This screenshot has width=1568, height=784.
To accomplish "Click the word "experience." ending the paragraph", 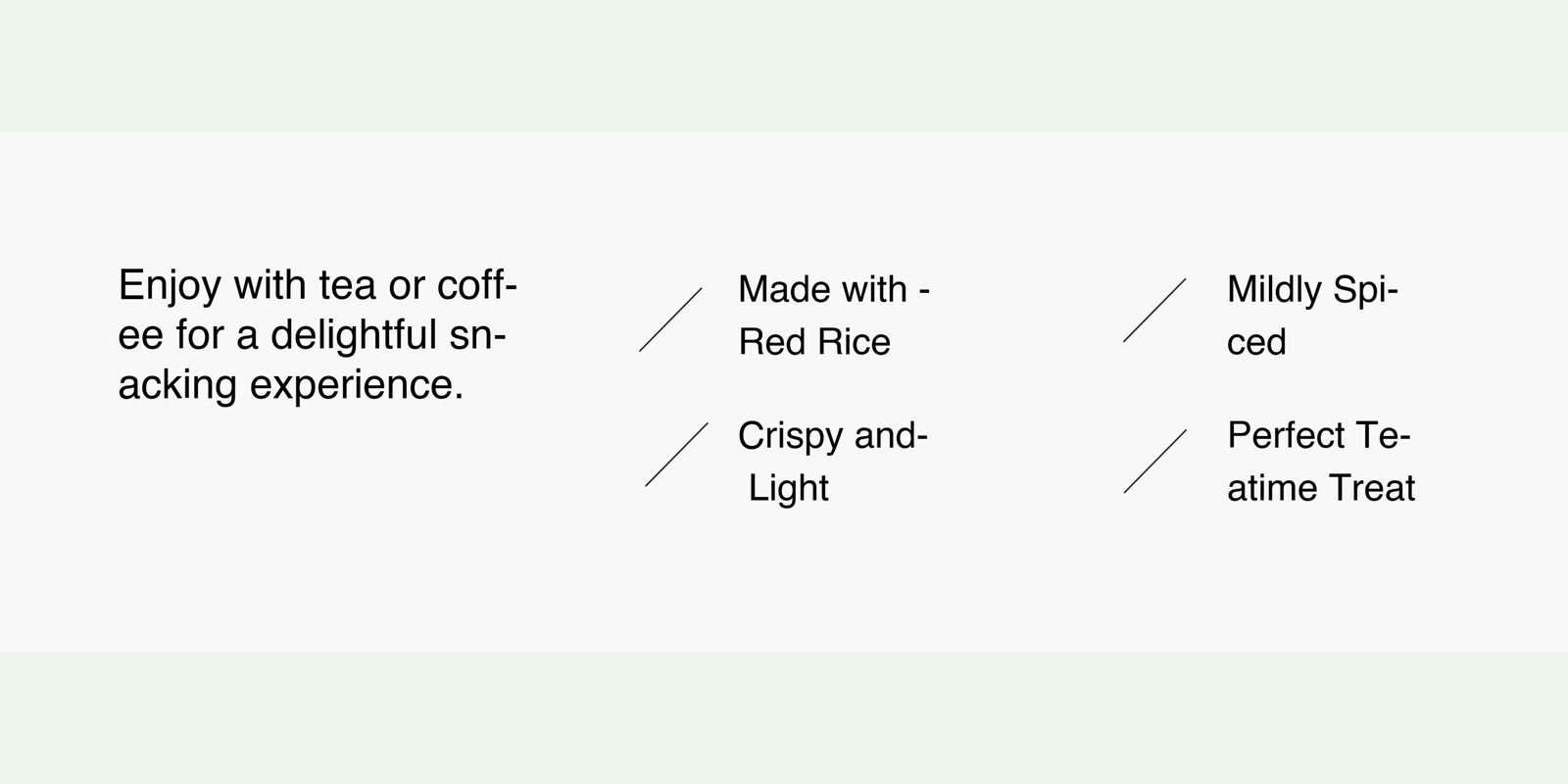I will coord(357,384).
